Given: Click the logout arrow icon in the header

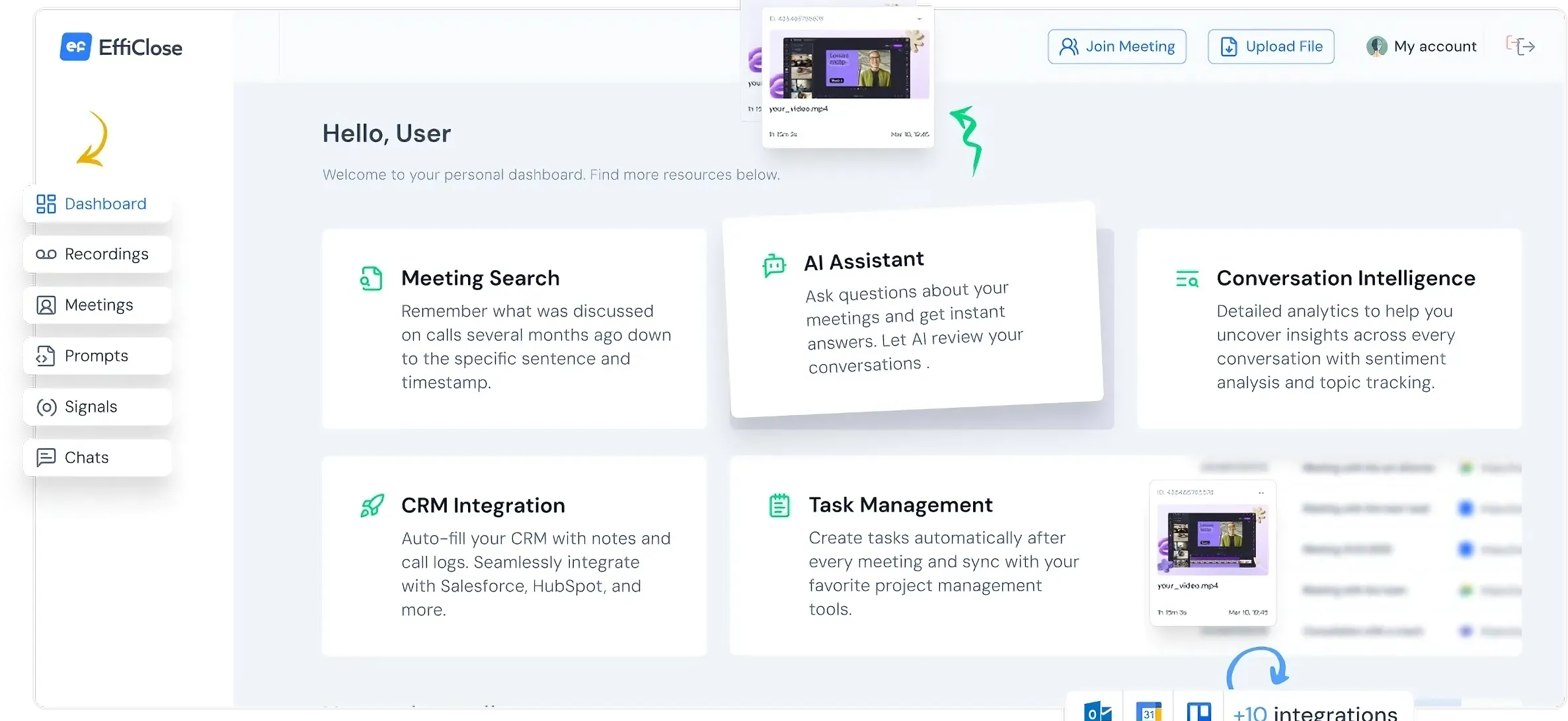Looking at the screenshot, I should (x=1522, y=46).
